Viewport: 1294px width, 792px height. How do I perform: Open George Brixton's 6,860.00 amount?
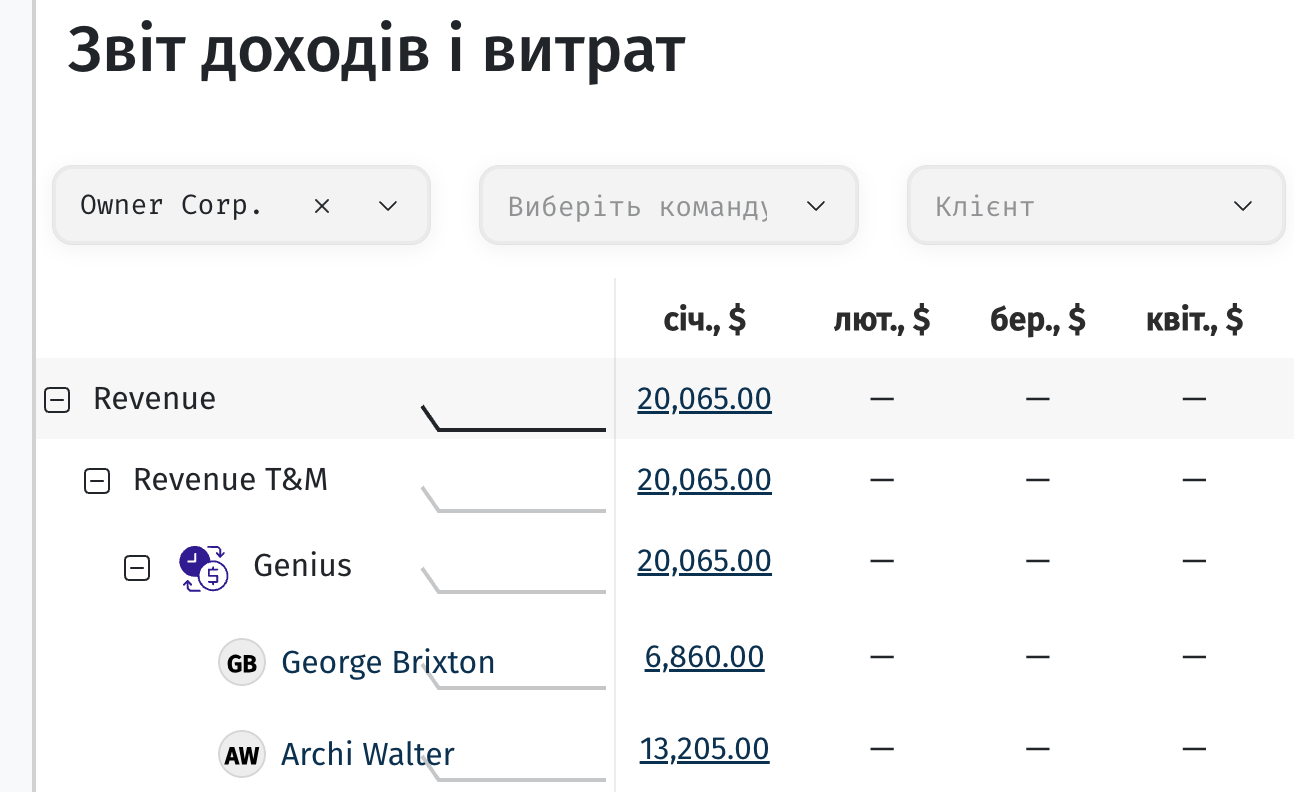(x=704, y=657)
